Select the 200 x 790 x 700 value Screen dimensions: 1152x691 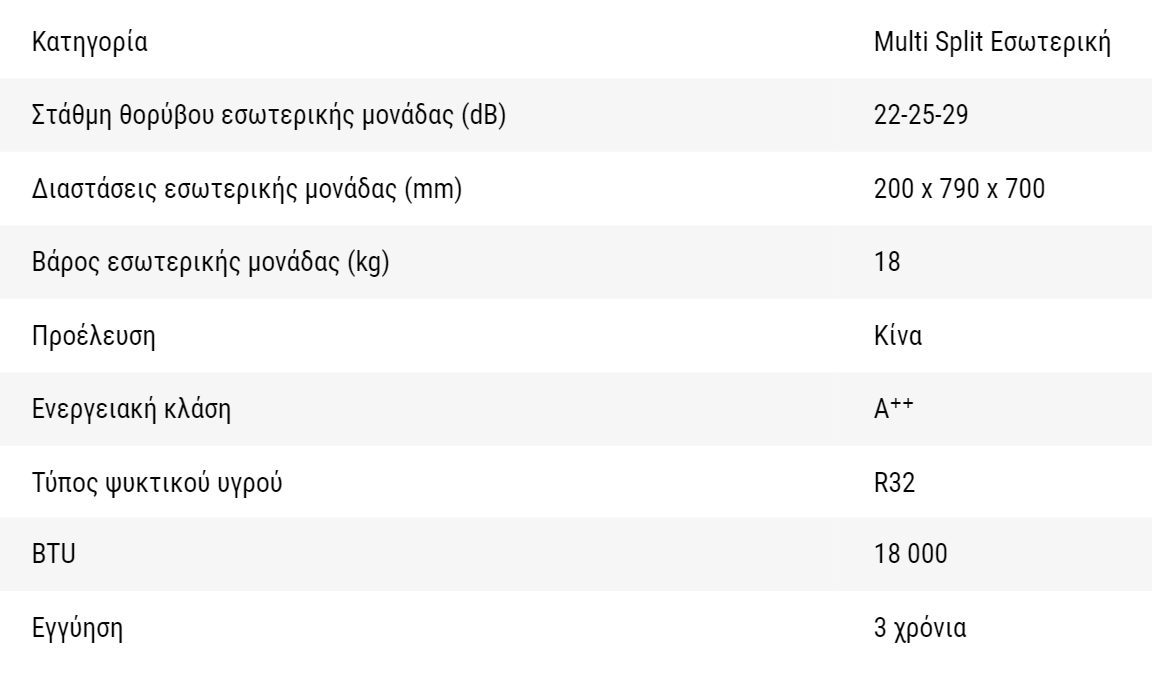[x=960, y=189]
